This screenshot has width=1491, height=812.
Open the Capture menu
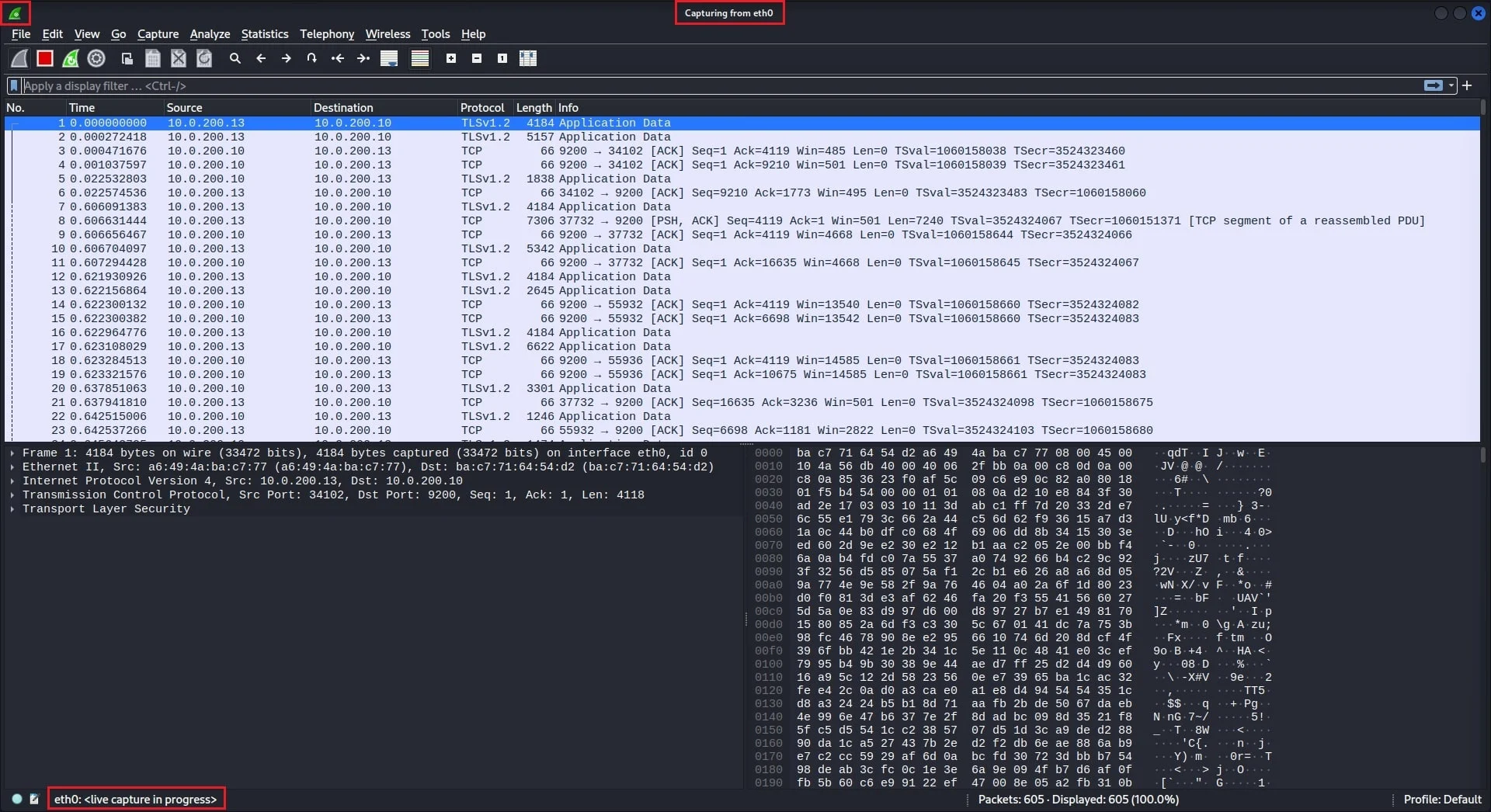158,34
